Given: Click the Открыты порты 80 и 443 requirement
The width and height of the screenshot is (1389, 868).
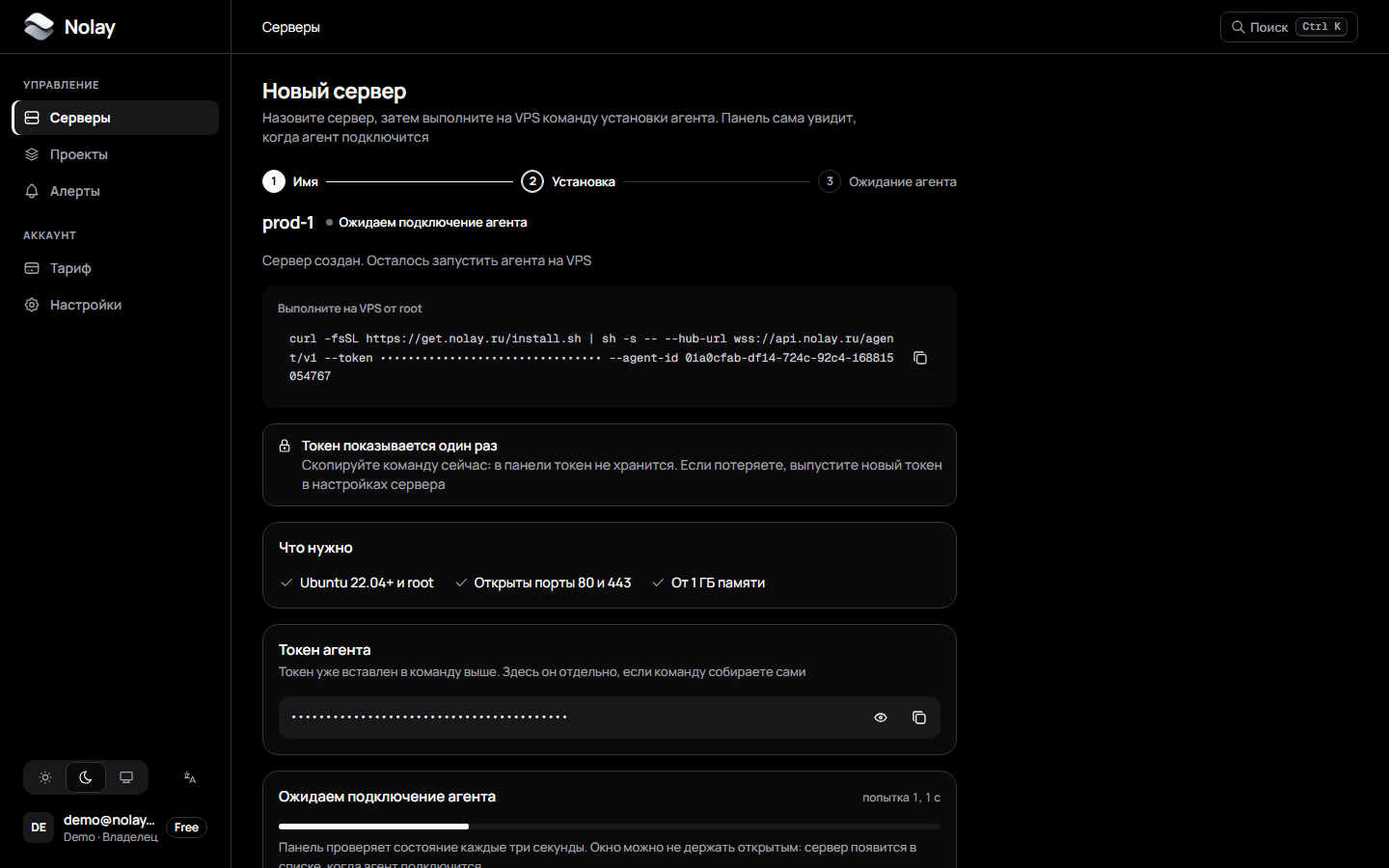Looking at the screenshot, I should tap(543, 583).
